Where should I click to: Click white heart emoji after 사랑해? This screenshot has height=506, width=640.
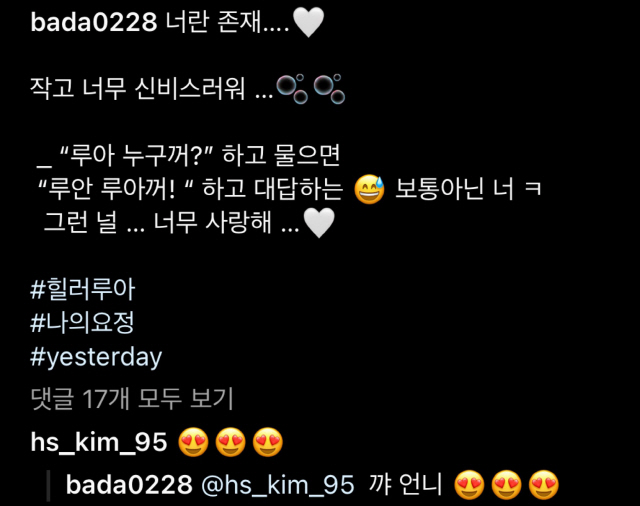pos(319,223)
